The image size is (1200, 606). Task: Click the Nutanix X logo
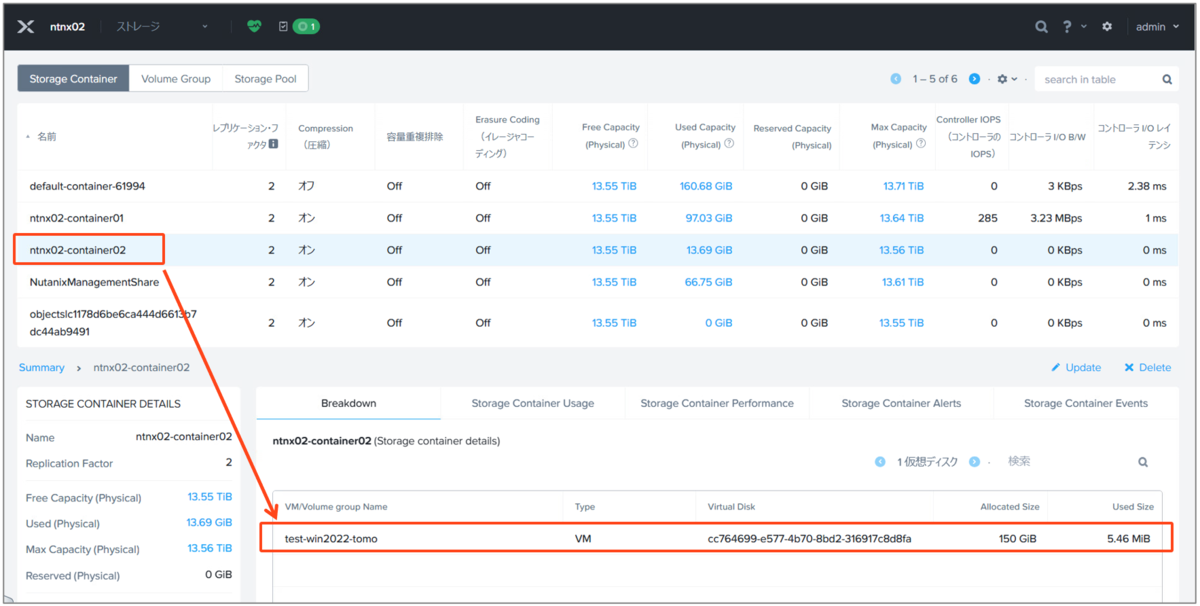[27, 27]
